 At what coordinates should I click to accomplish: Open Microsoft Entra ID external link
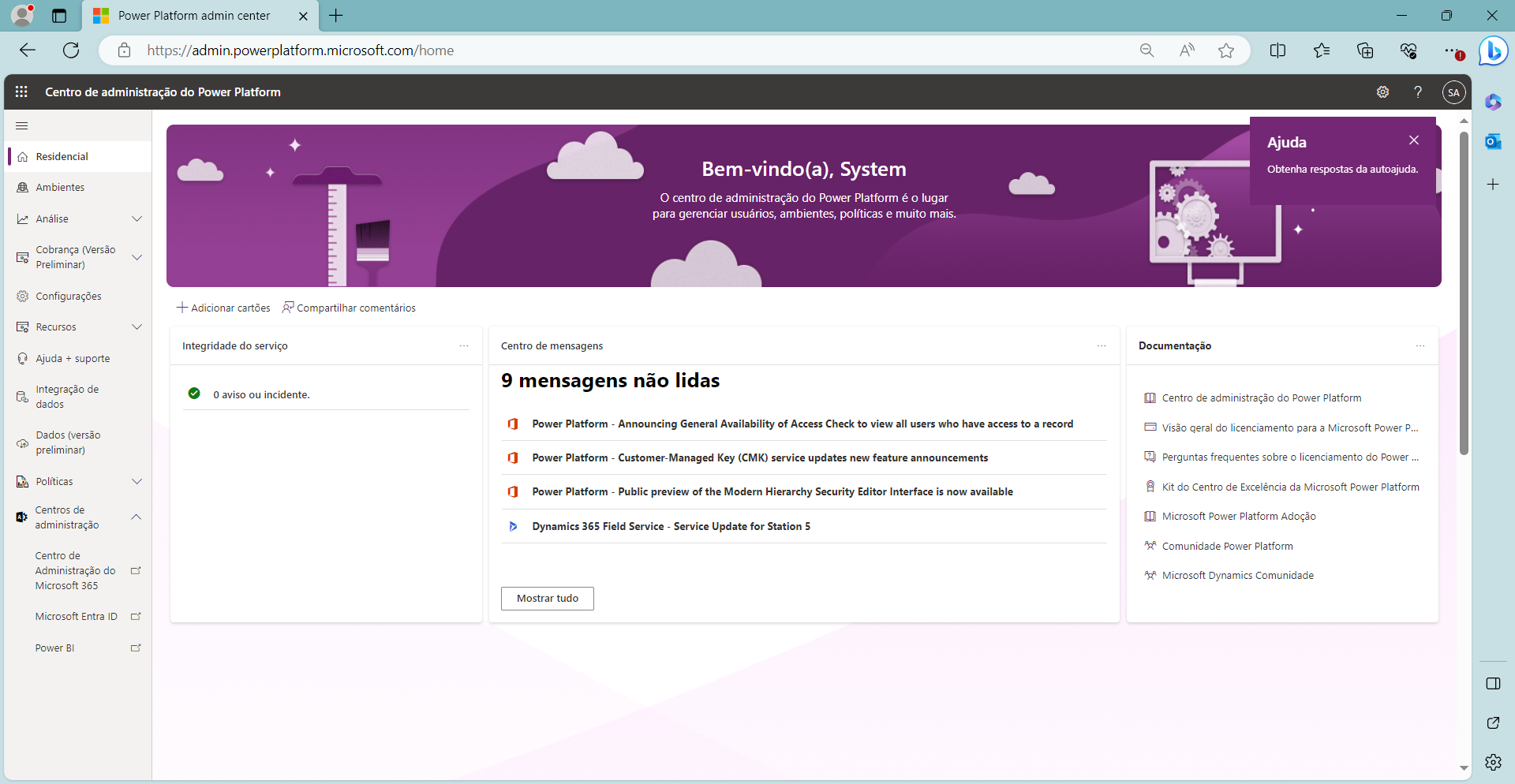point(79,617)
